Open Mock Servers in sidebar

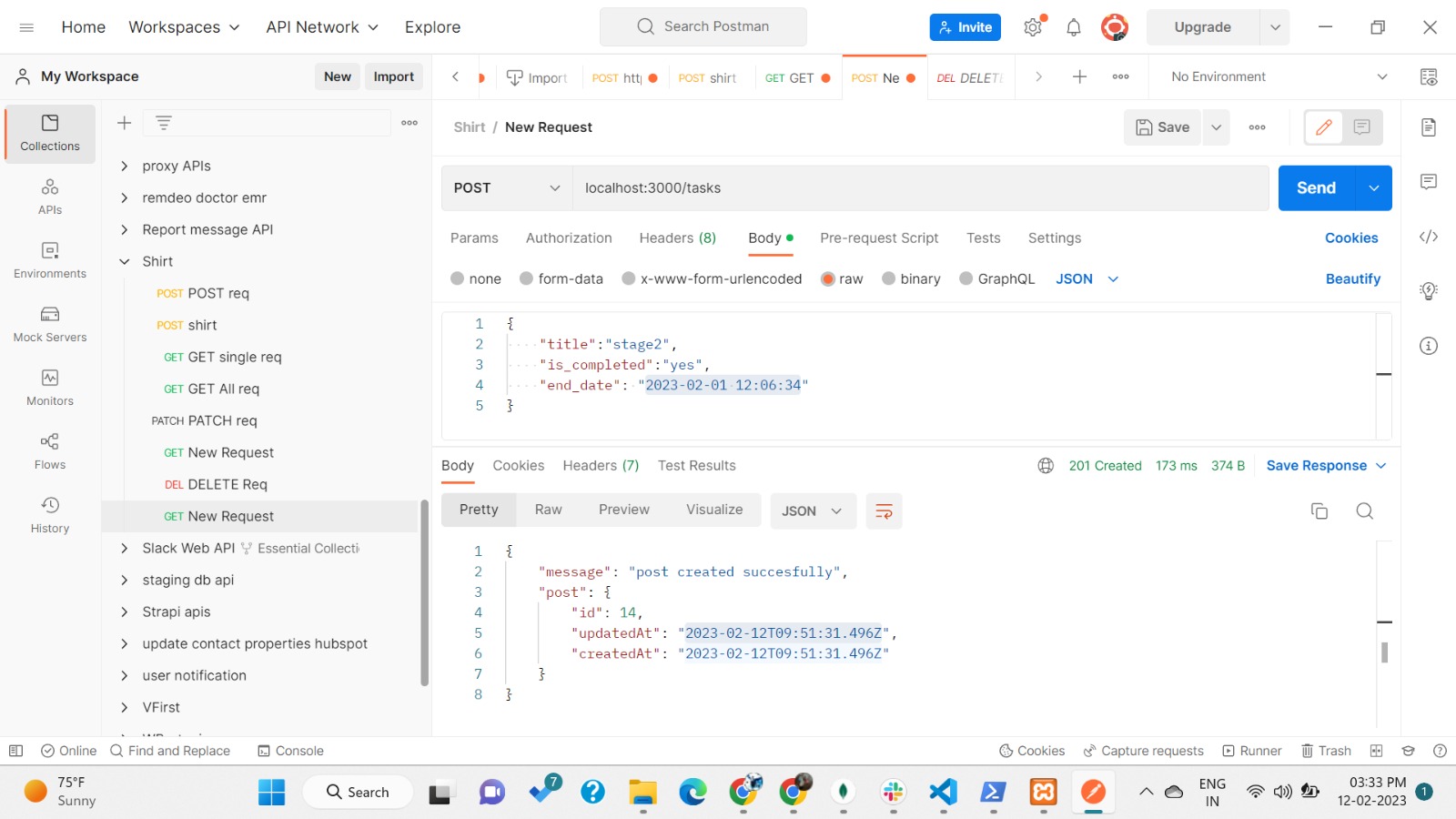[50, 325]
